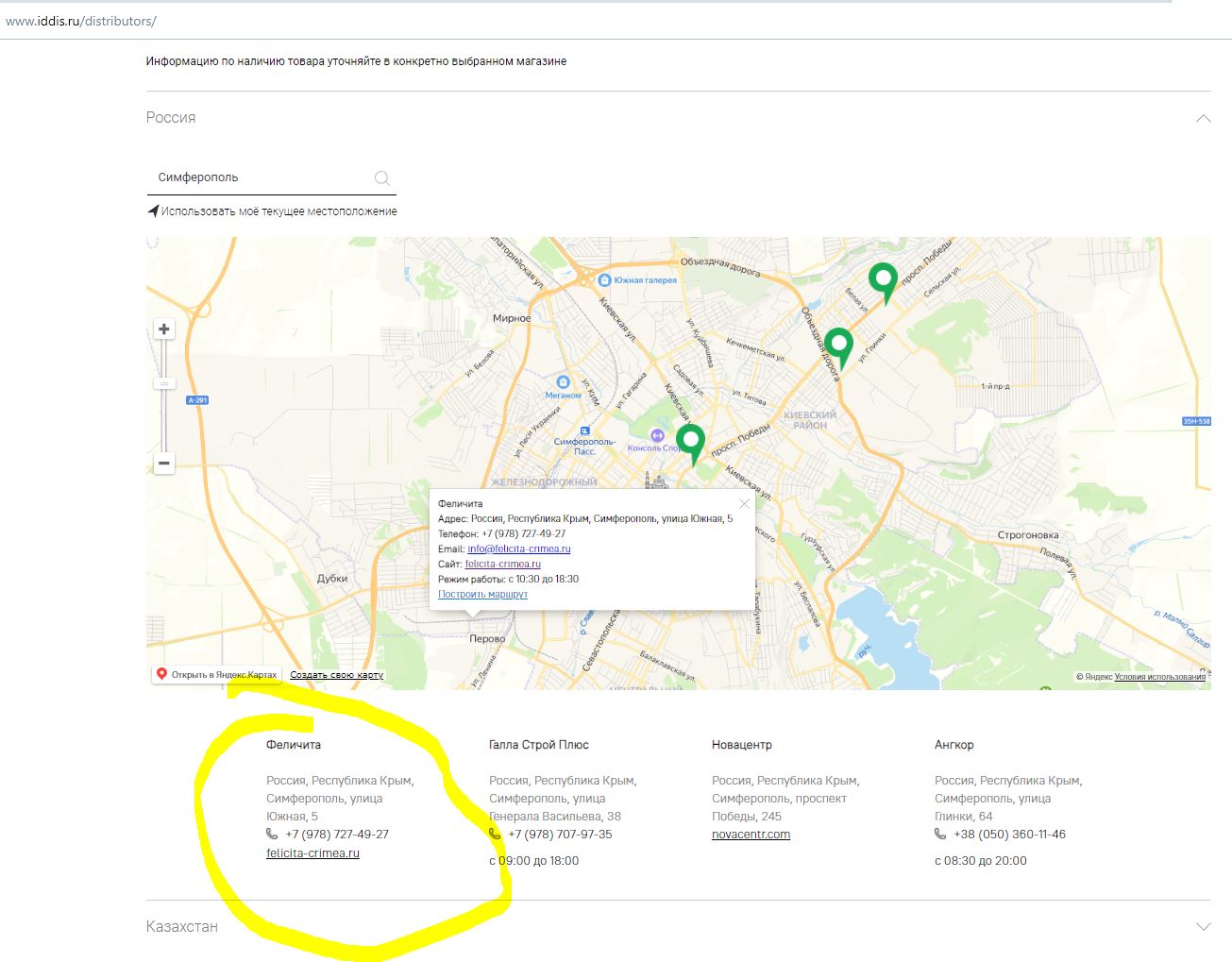This screenshot has width=1232, height=962.
Task: Select the green pin near Консоль Спорт
Action: click(691, 445)
